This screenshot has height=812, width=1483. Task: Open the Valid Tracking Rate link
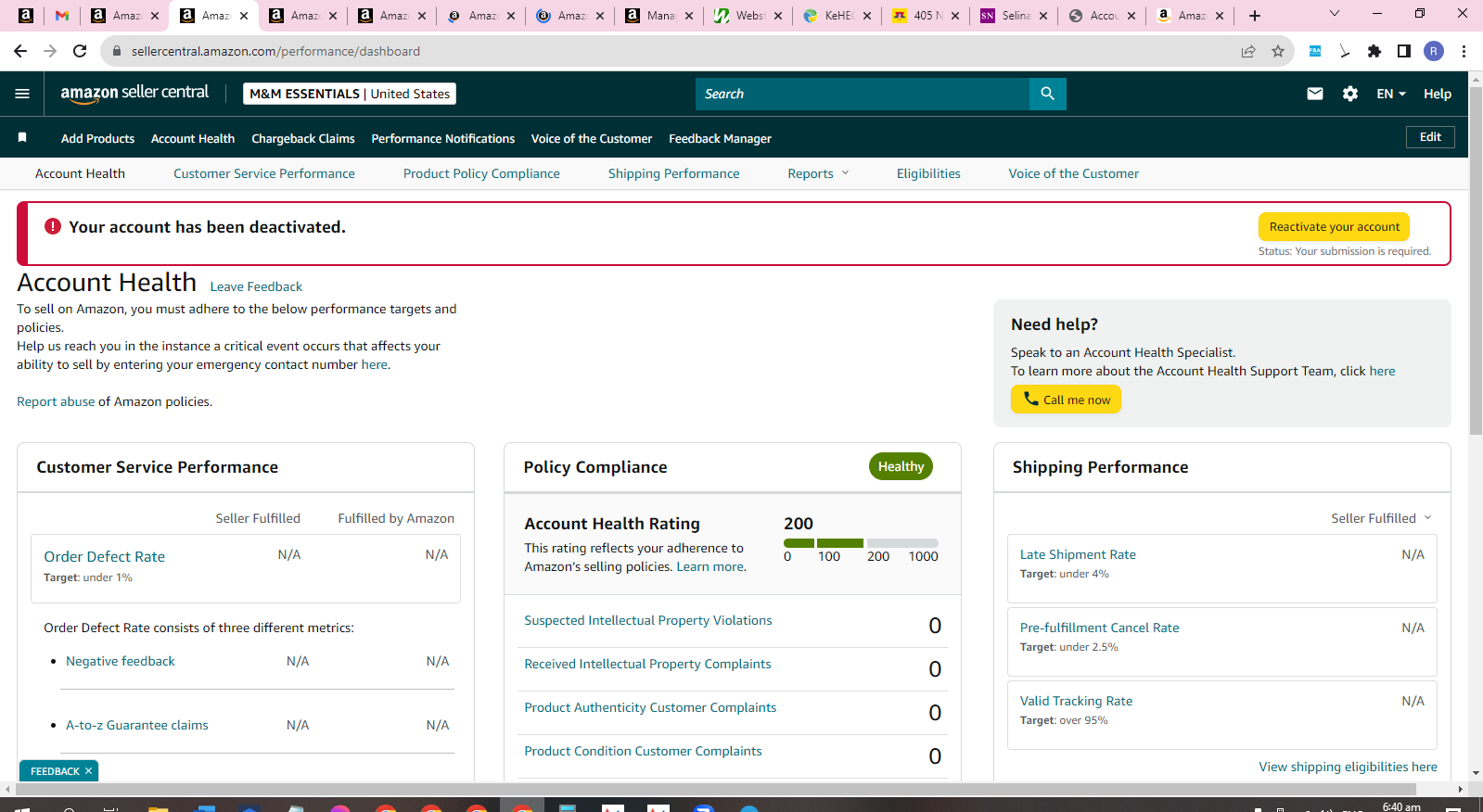tap(1076, 701)
